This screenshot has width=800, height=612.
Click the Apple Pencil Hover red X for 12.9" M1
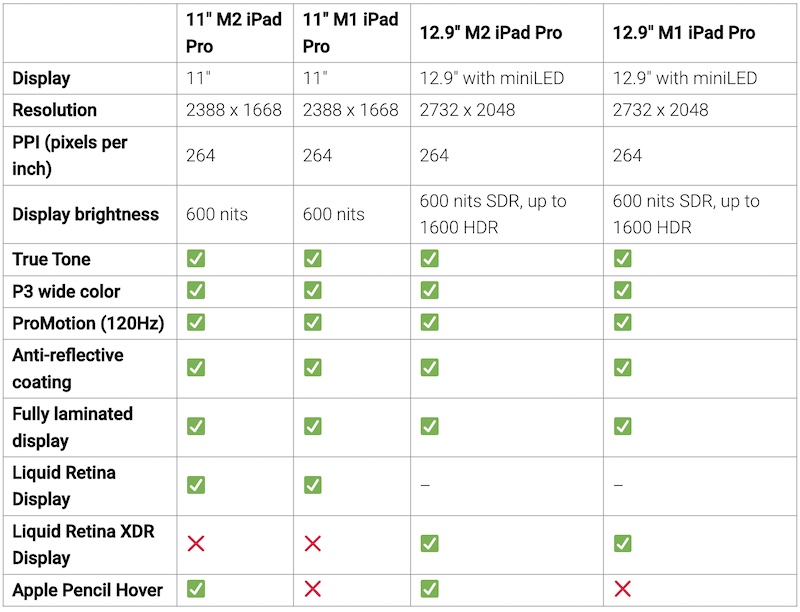click(622, 590)
